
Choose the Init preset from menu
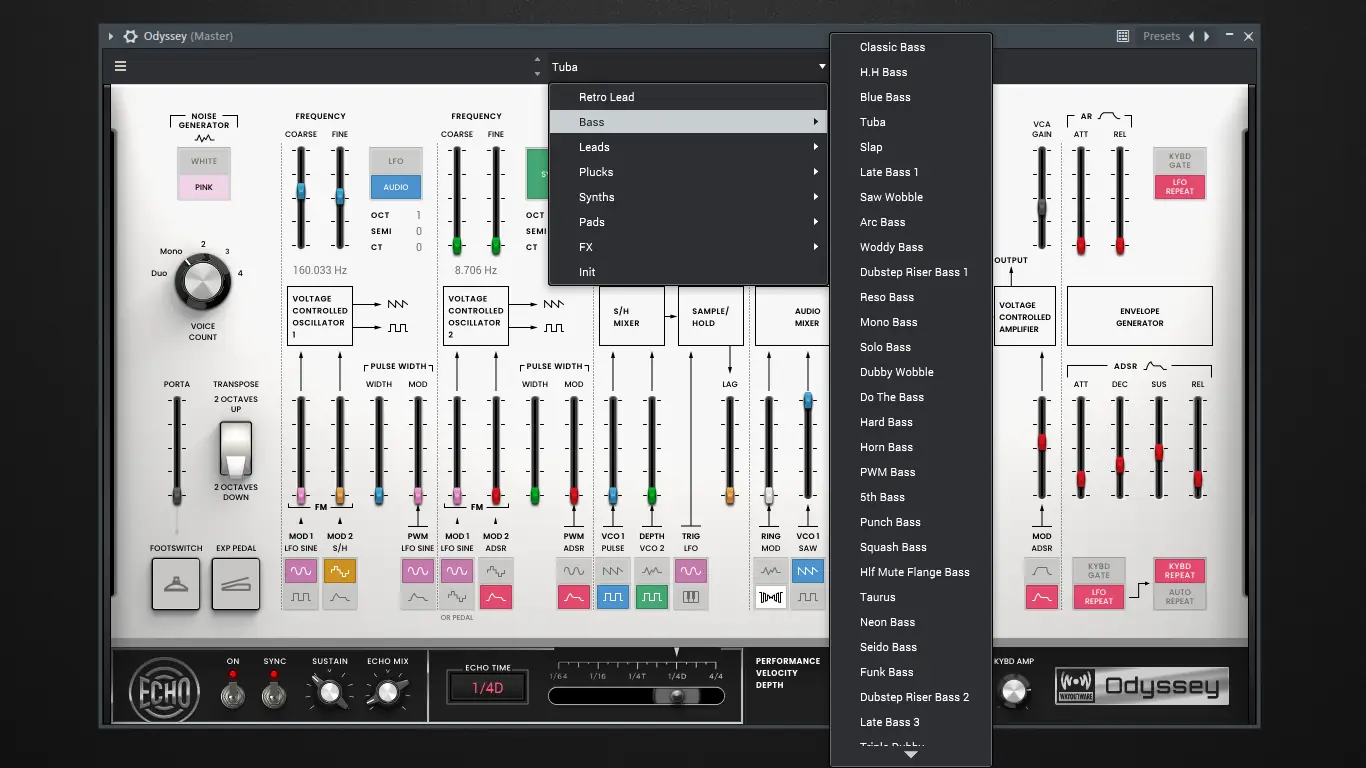[x=587, y=272]
